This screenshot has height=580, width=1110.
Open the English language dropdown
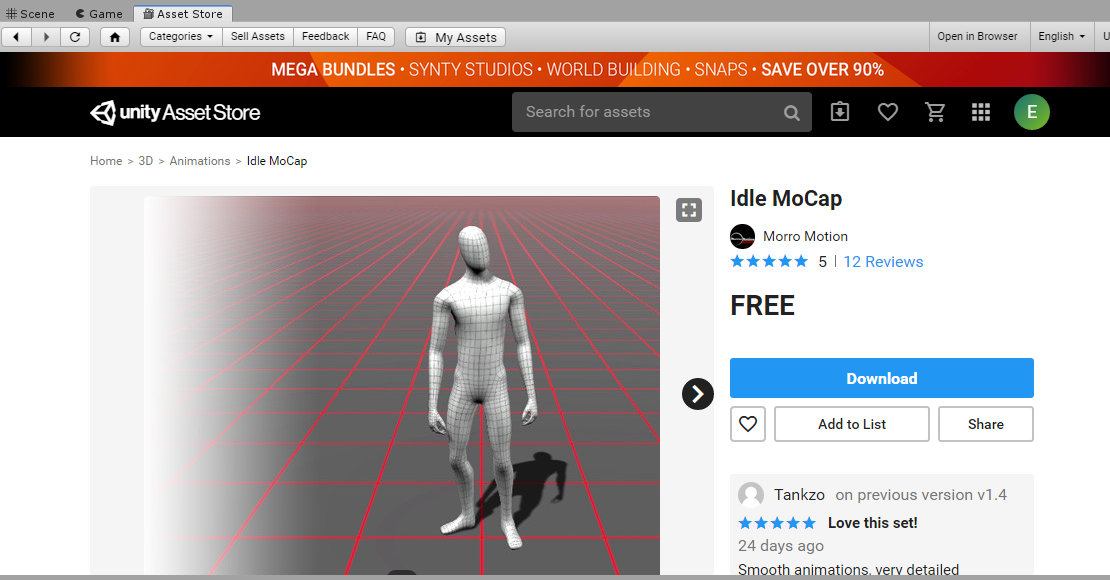[x=1061, y=37]
